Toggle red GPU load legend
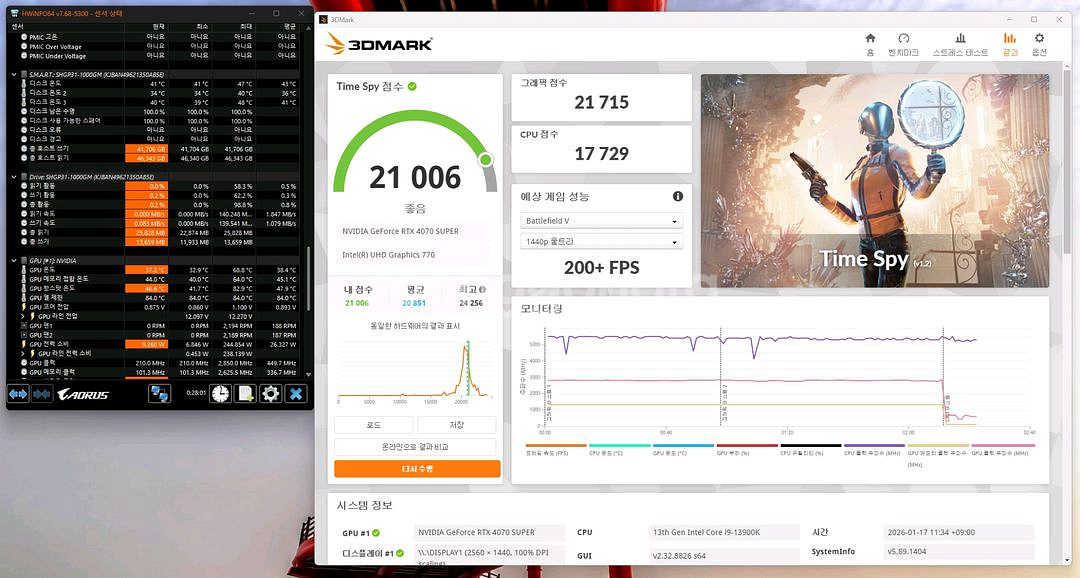Viewport: 1080px width, 578px height. 747,450
